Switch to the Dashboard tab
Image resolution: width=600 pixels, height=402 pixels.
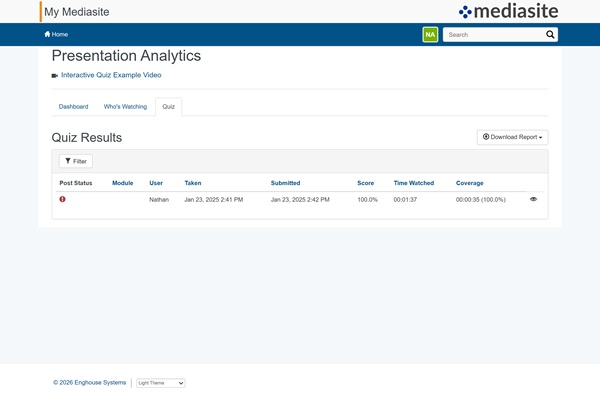(x=73, y=106)
